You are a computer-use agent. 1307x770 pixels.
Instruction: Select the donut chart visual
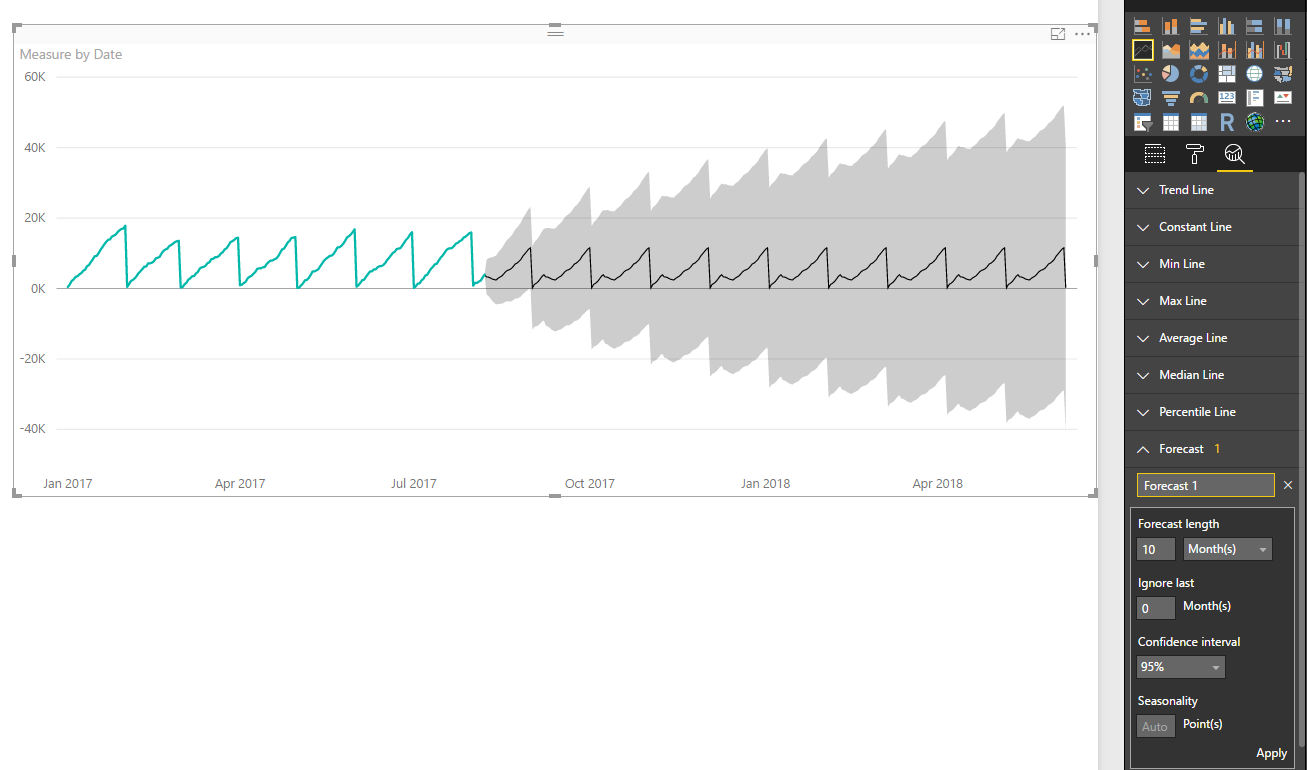(x=1199, y=74)
